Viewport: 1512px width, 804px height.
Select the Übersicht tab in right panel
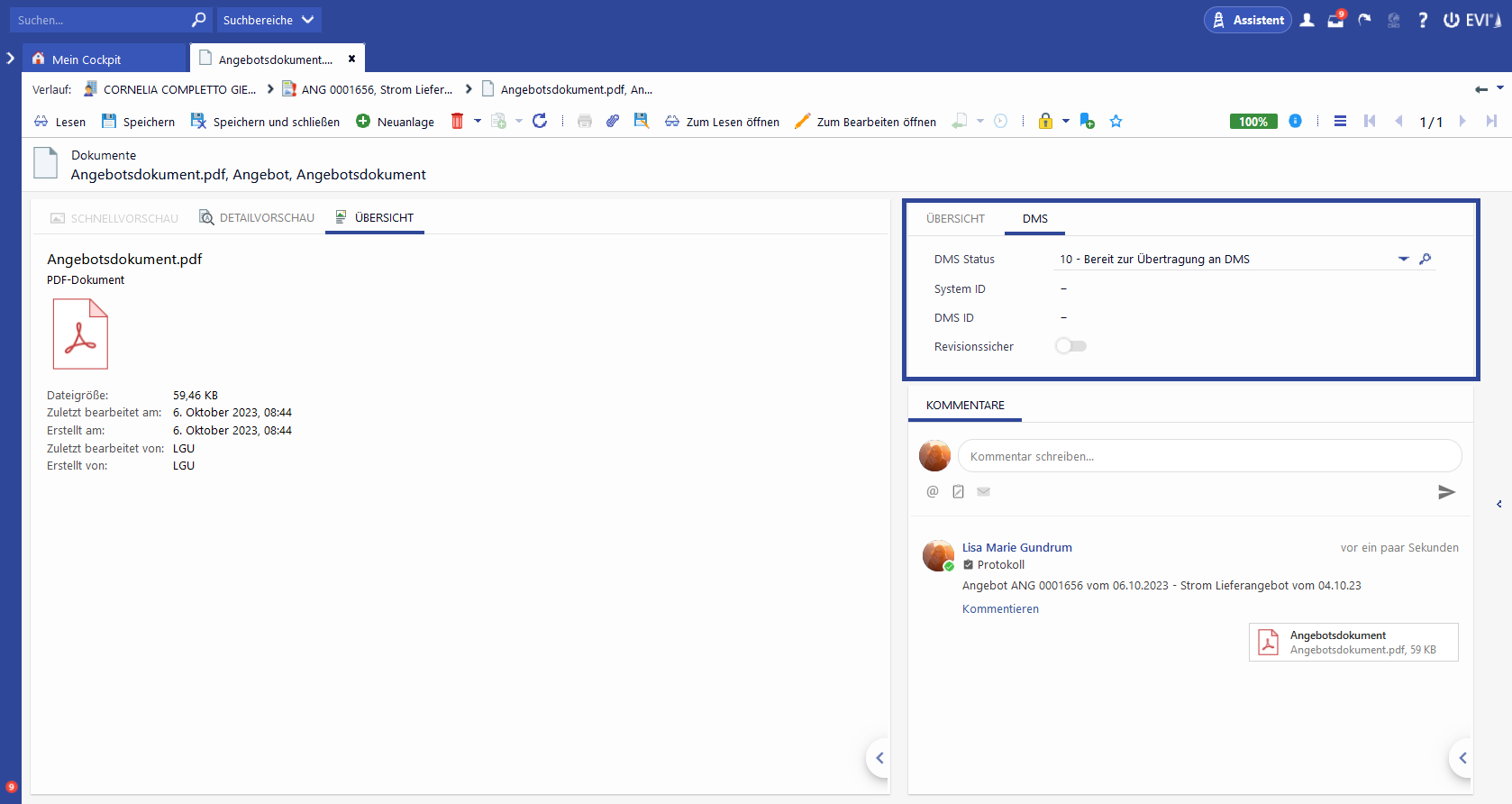pos(955,219)
